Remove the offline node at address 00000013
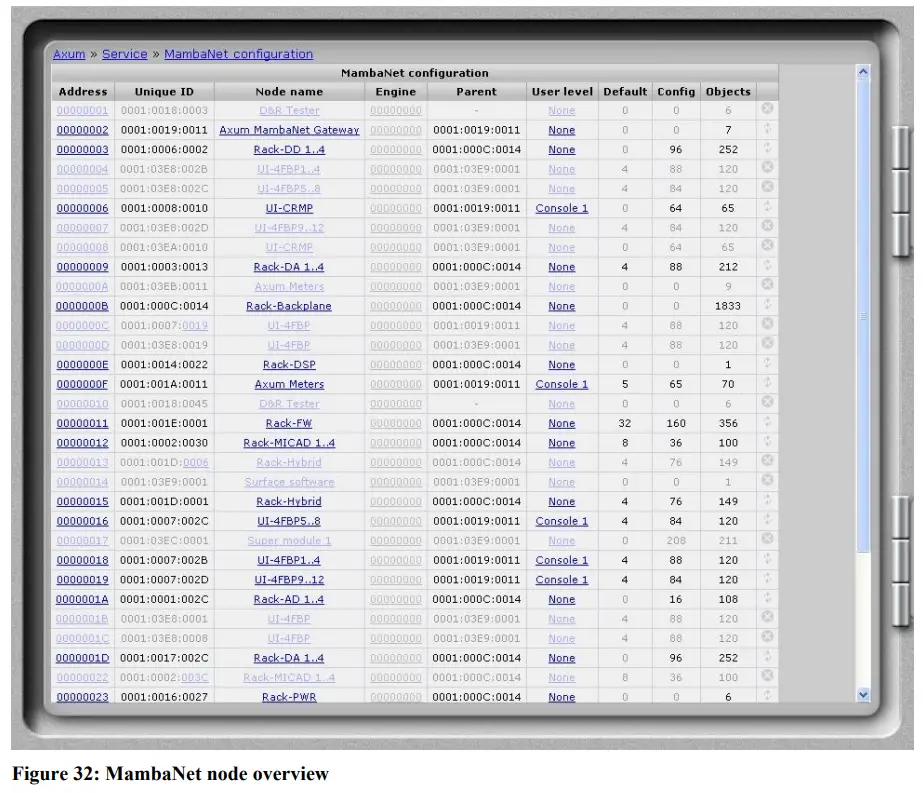Image resolution: width=923 pixels, height=793 pixels. tap(767, 462)
